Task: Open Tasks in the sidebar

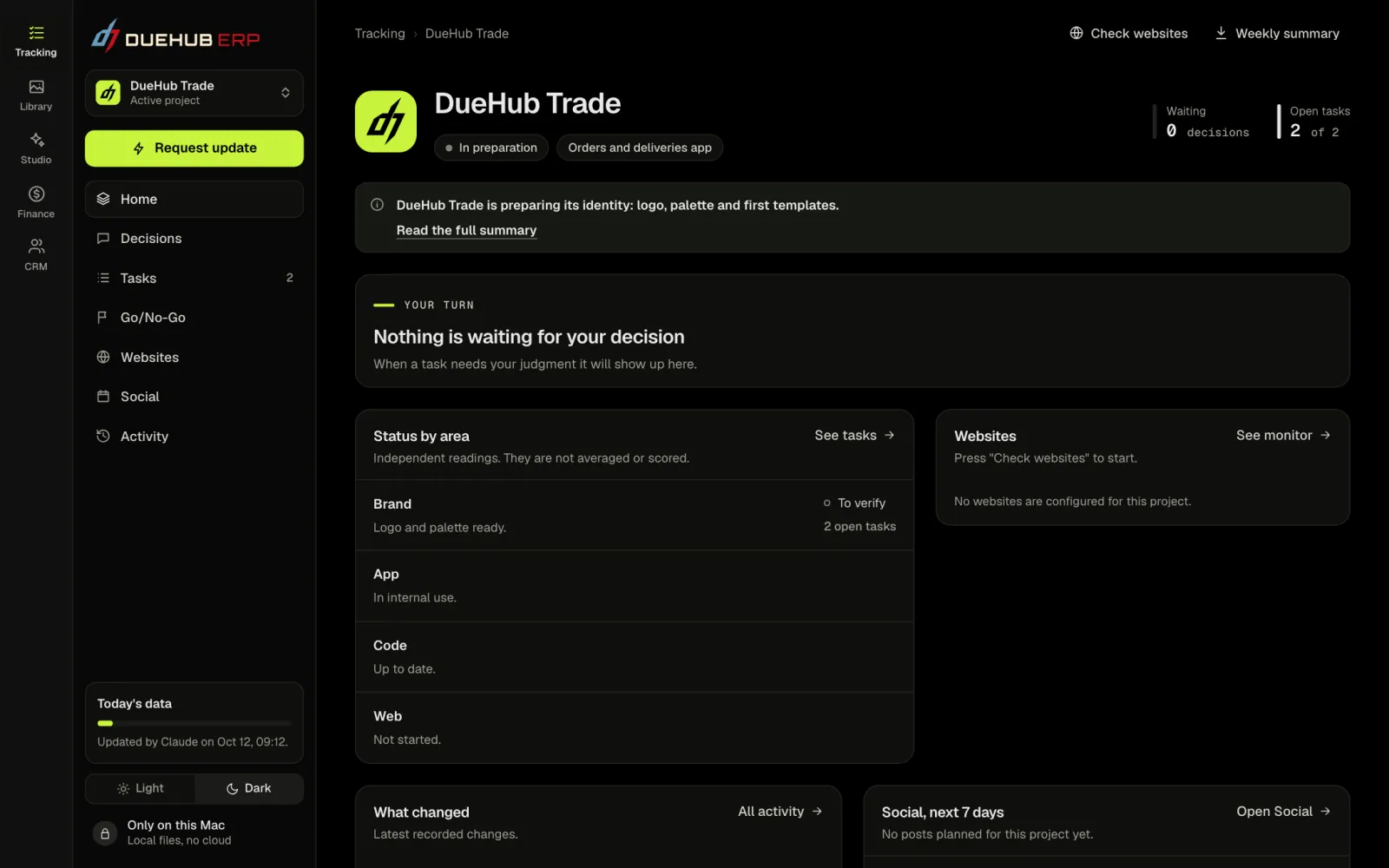Action: pos(194,278)
